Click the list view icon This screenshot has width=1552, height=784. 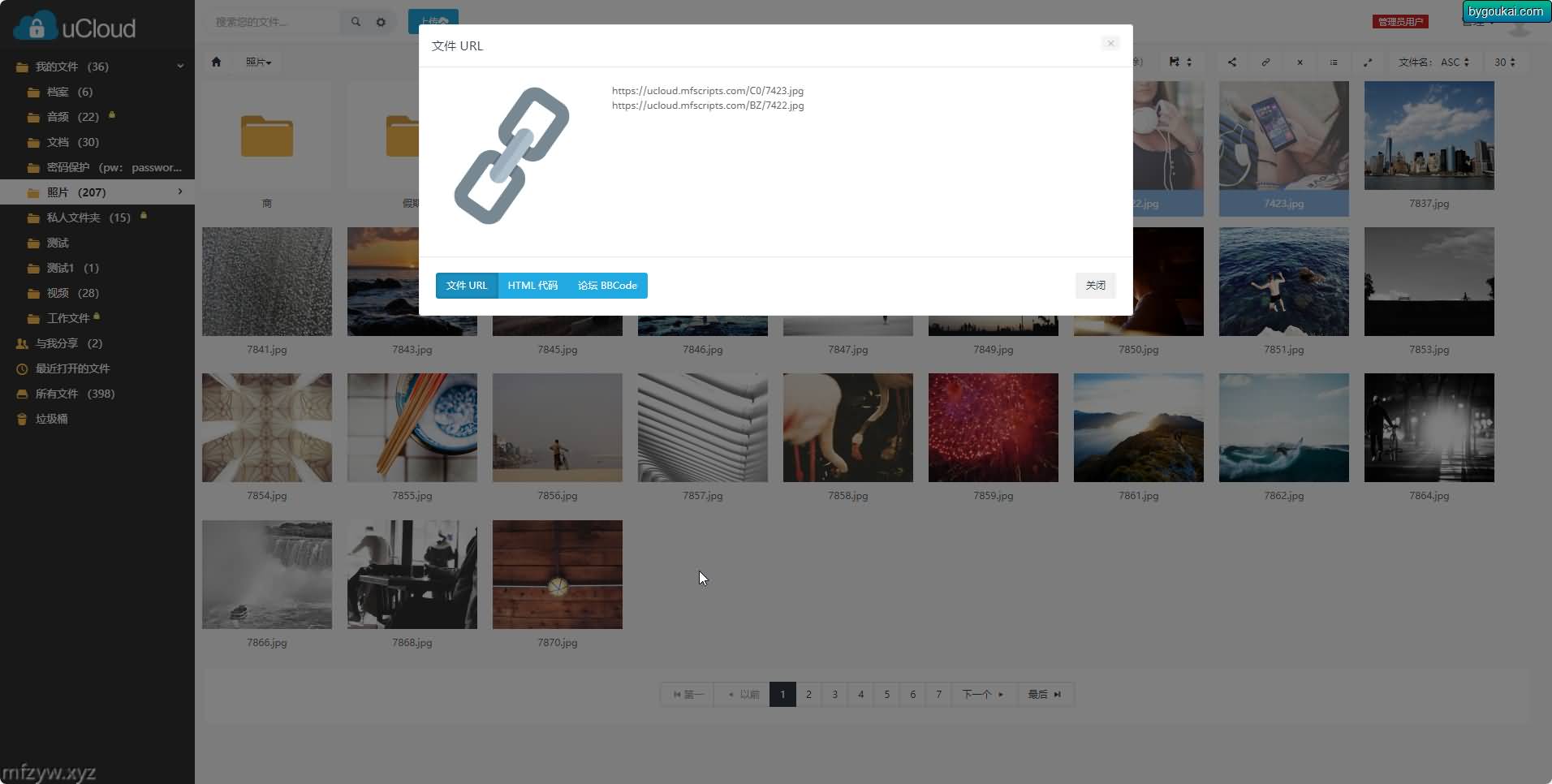coord(1334,62)
